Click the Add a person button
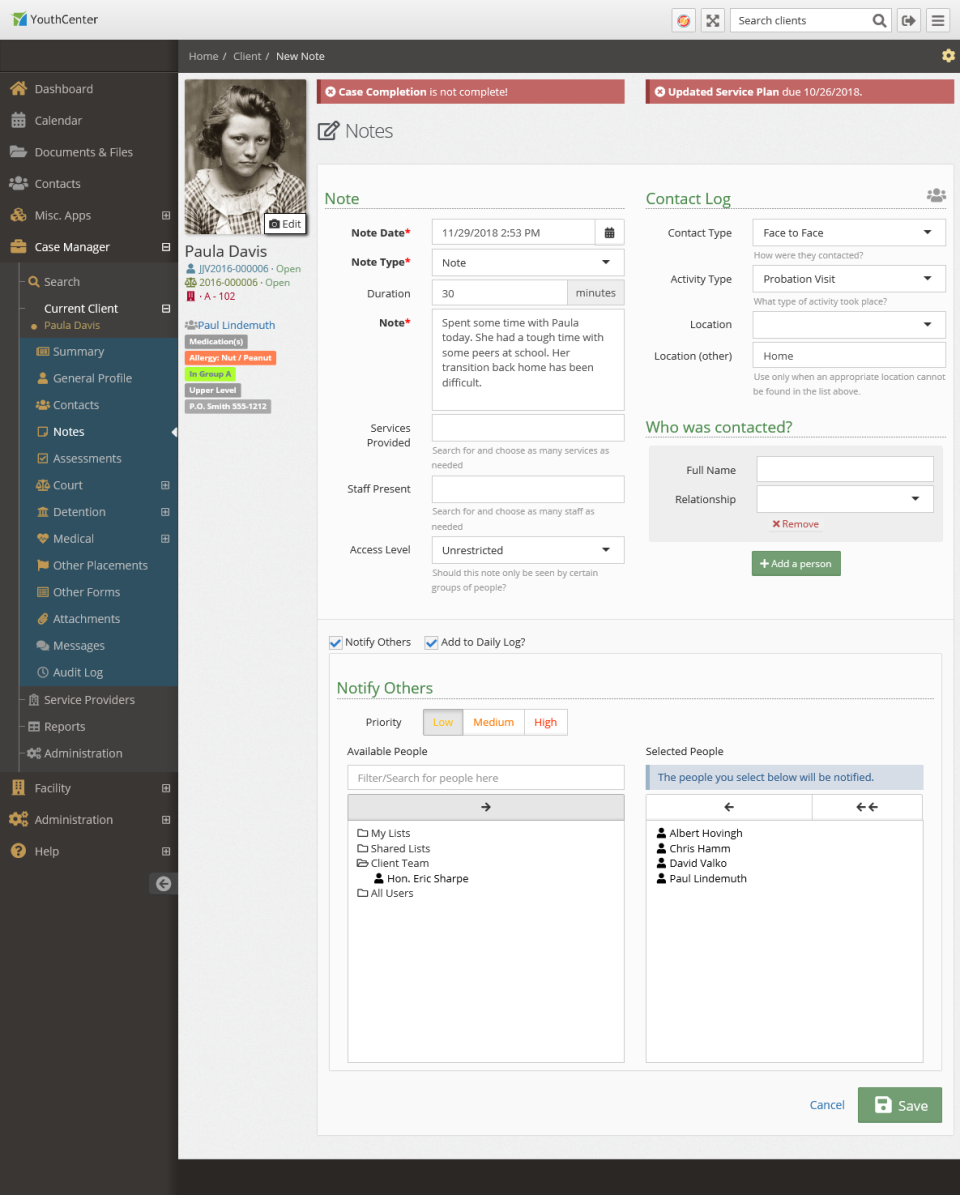960x1195 pixels. tap(796, 563)
